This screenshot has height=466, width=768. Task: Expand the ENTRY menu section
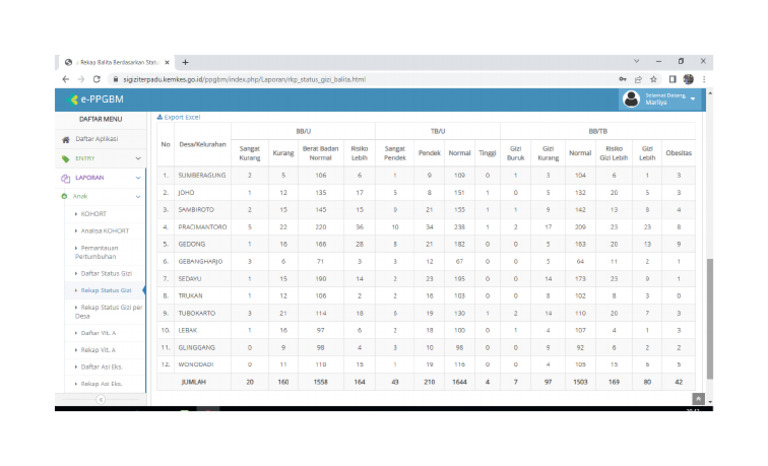point(138,158)
